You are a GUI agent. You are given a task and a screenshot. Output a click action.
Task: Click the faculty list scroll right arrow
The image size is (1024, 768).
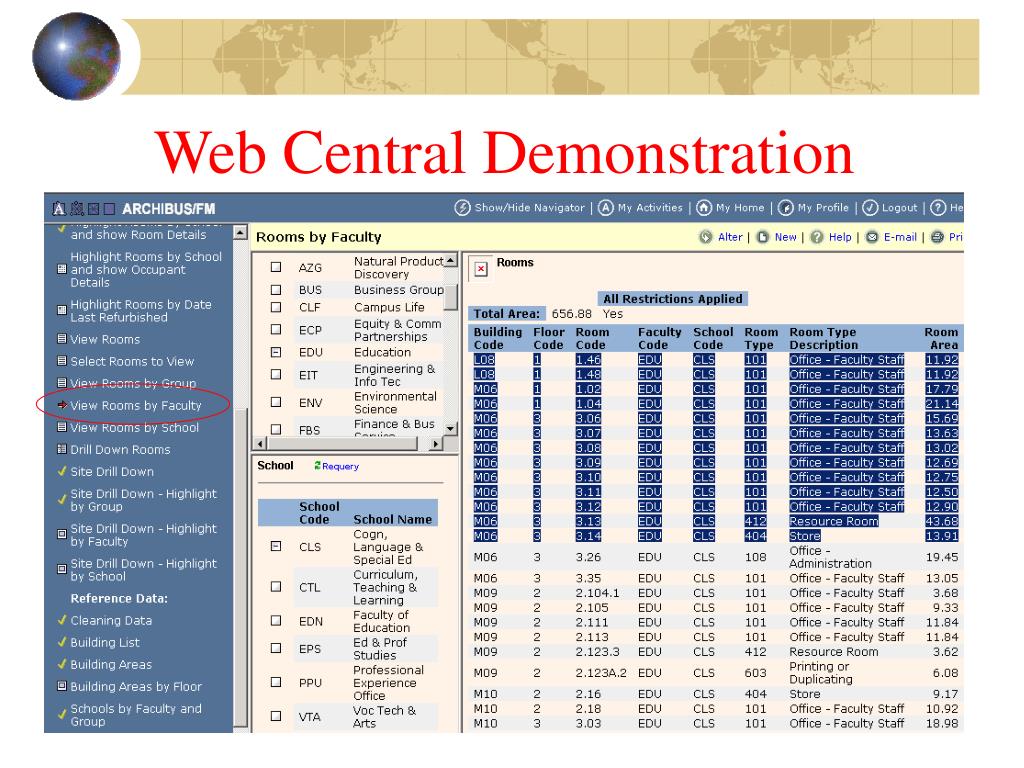[x=436, y=444]
